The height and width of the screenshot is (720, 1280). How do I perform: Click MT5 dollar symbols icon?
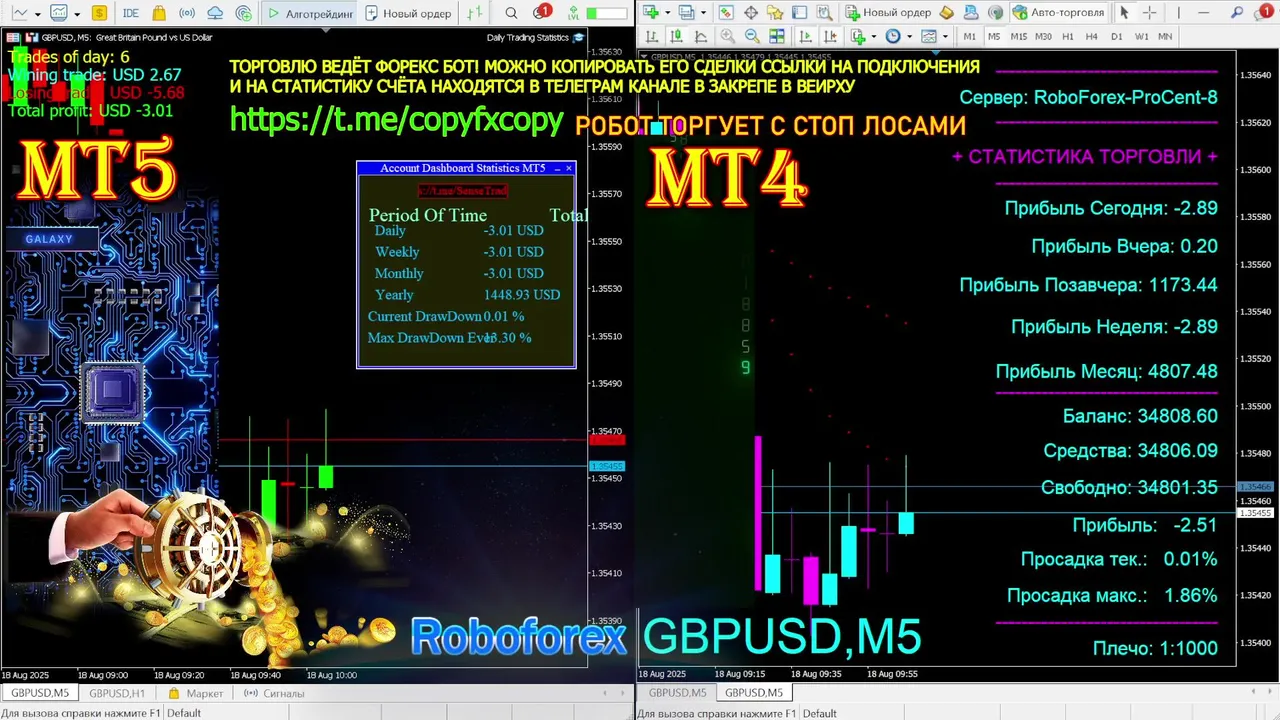(x=99, y=13)
